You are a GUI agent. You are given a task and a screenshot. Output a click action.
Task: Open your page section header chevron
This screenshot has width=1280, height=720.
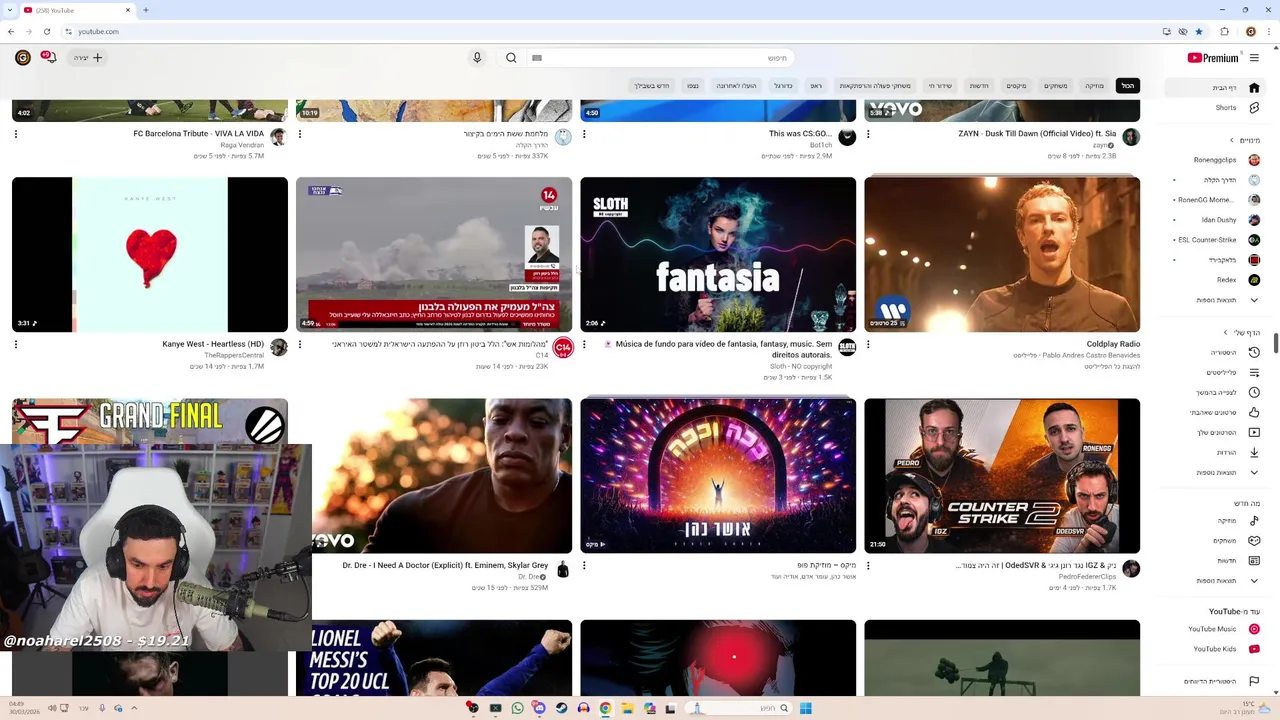pos(1225,332)
